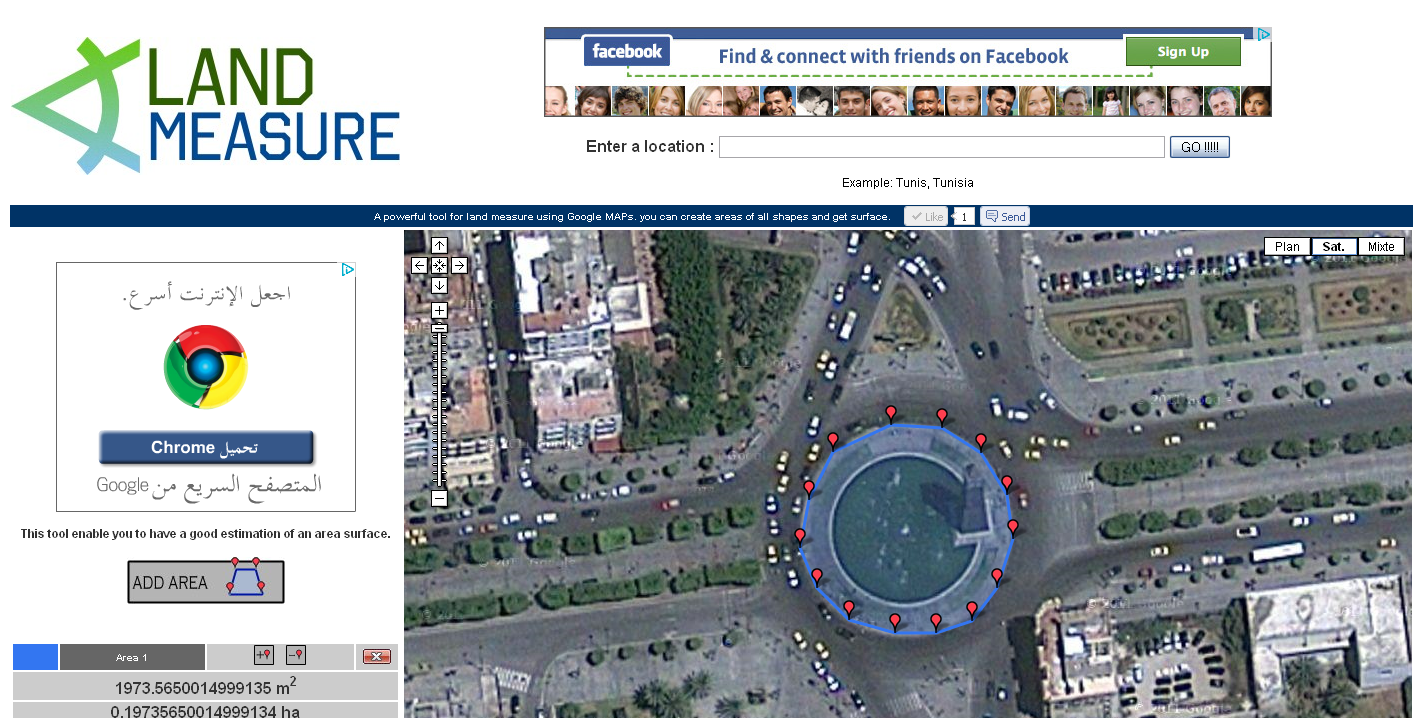Pan the map up with arrow button
Viewport: 1423px width, 718px height.
(x=439, y=246)
